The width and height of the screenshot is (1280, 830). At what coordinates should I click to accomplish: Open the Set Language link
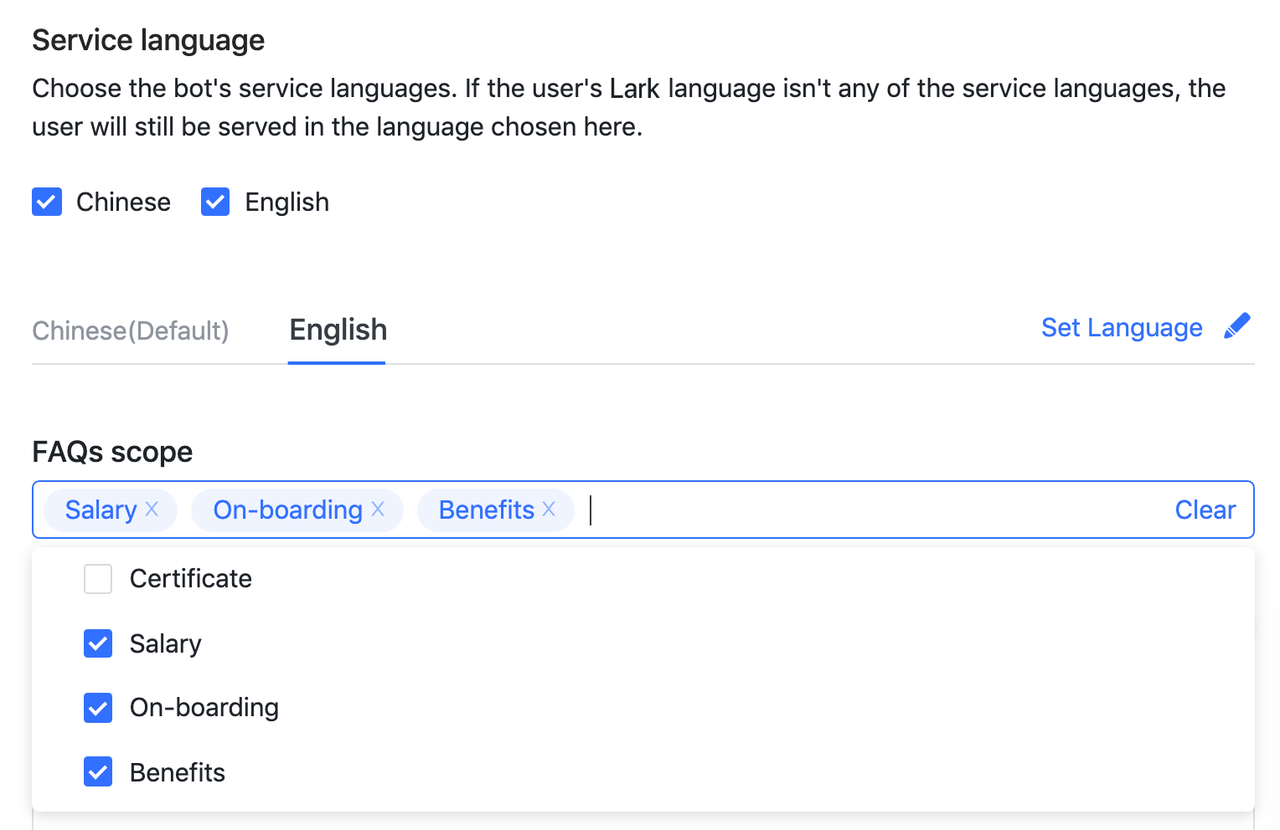click(x=1121, y=328)
